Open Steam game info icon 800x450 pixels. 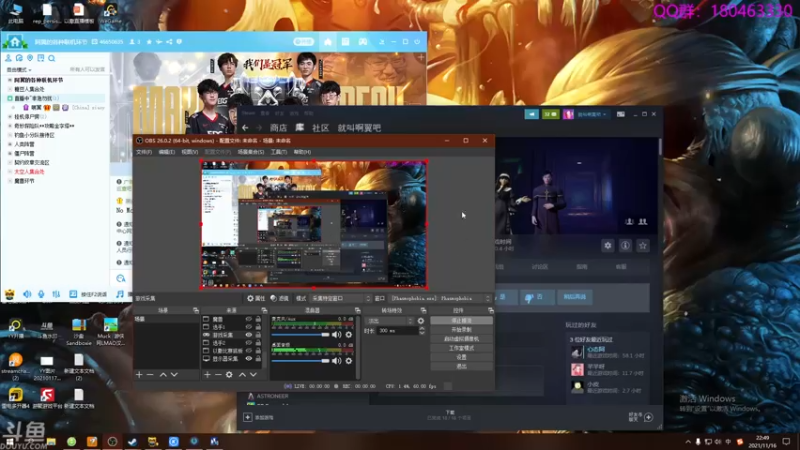click(625, 246)
